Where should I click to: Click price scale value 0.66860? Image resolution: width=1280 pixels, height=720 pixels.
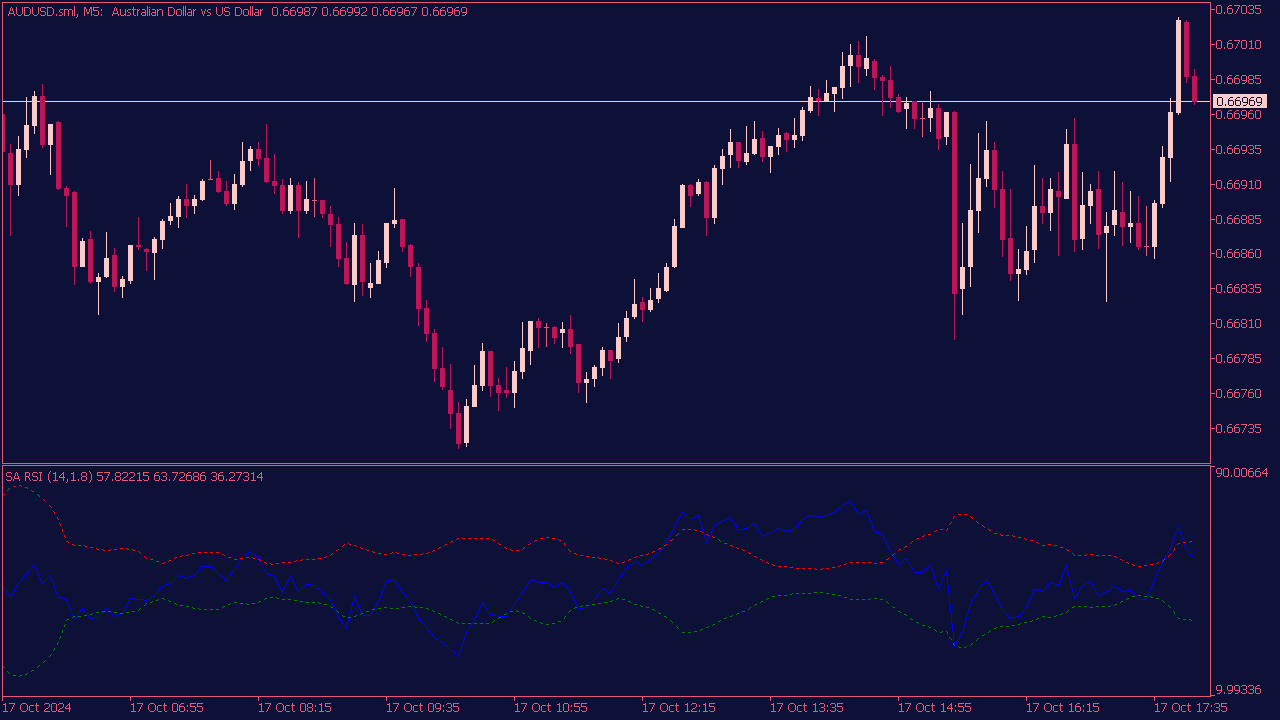click(1240, 254)
